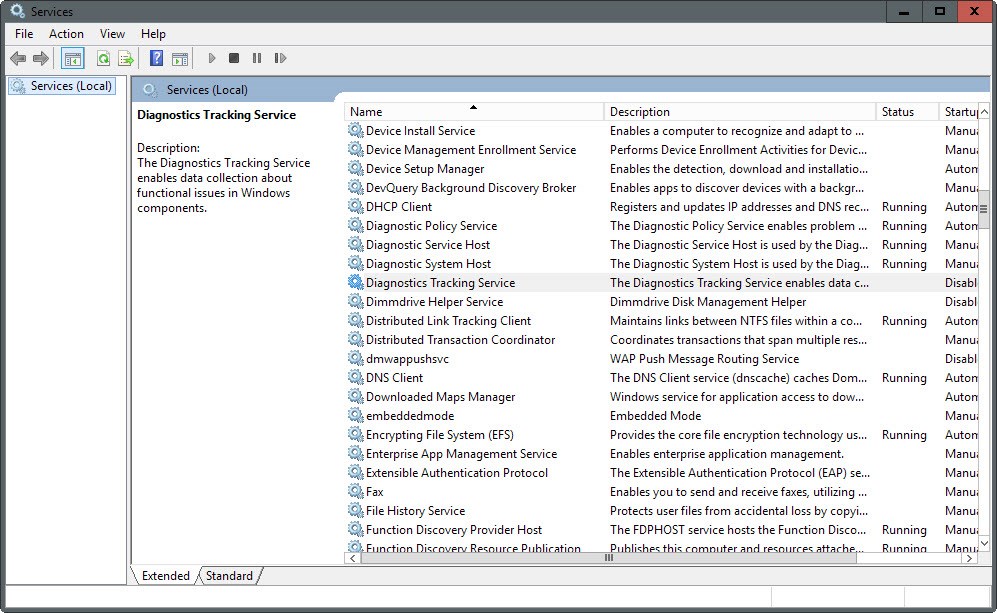
Task: Select DevQuery Background Discovery Broker service
Action: pyautogui.click(x=661, y=188)
